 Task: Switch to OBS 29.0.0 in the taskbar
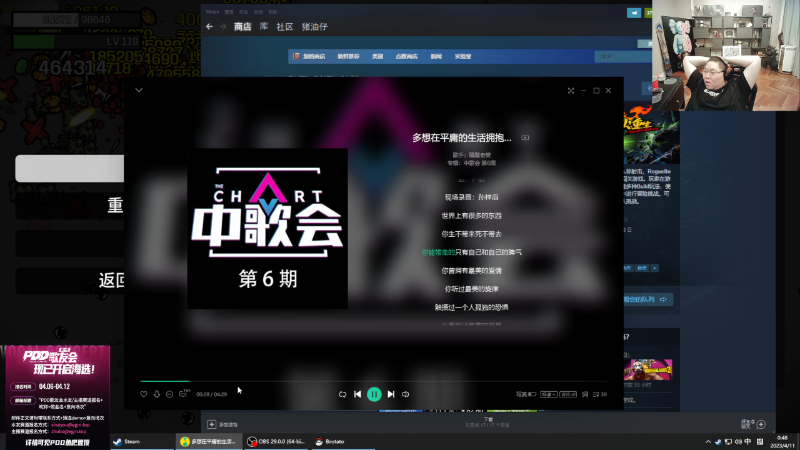[277, 441]
